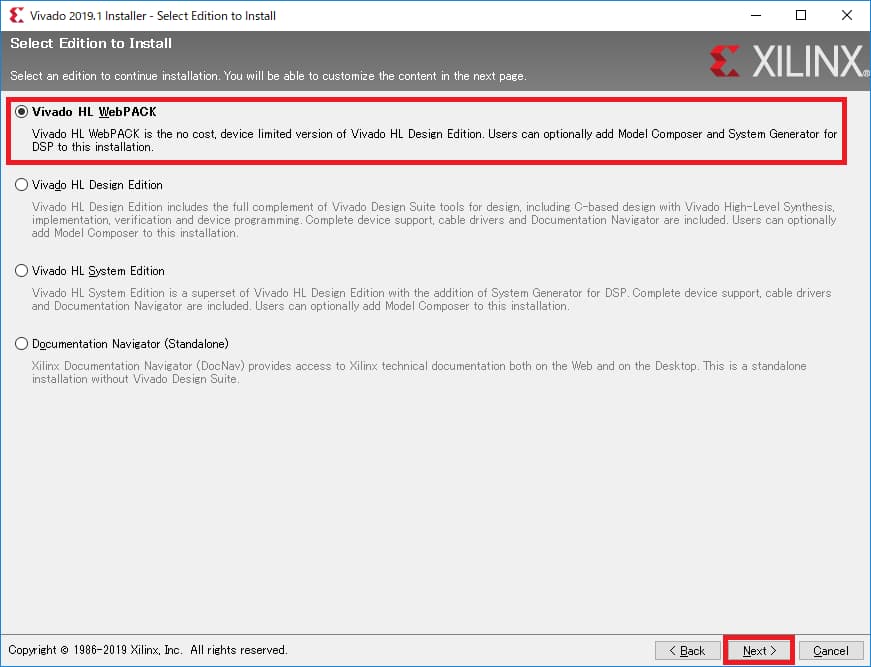Click the Xilinx icon in title bar

(x=17, y=15)
